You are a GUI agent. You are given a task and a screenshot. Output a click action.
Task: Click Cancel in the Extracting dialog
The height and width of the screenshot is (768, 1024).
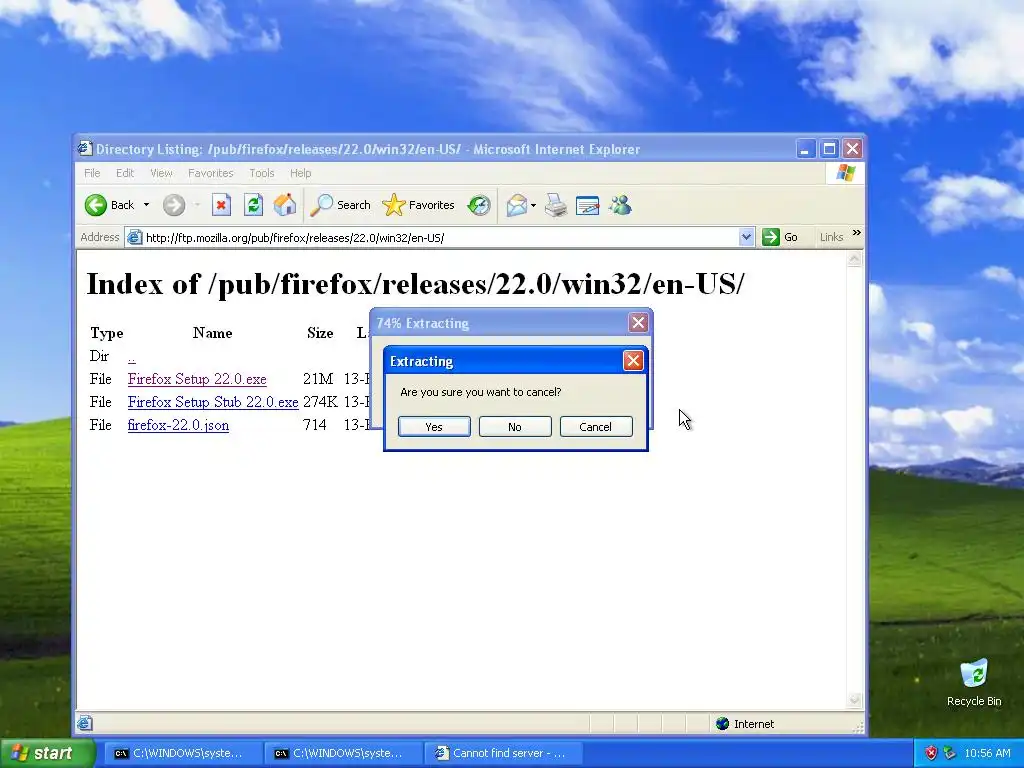(596, 426)
